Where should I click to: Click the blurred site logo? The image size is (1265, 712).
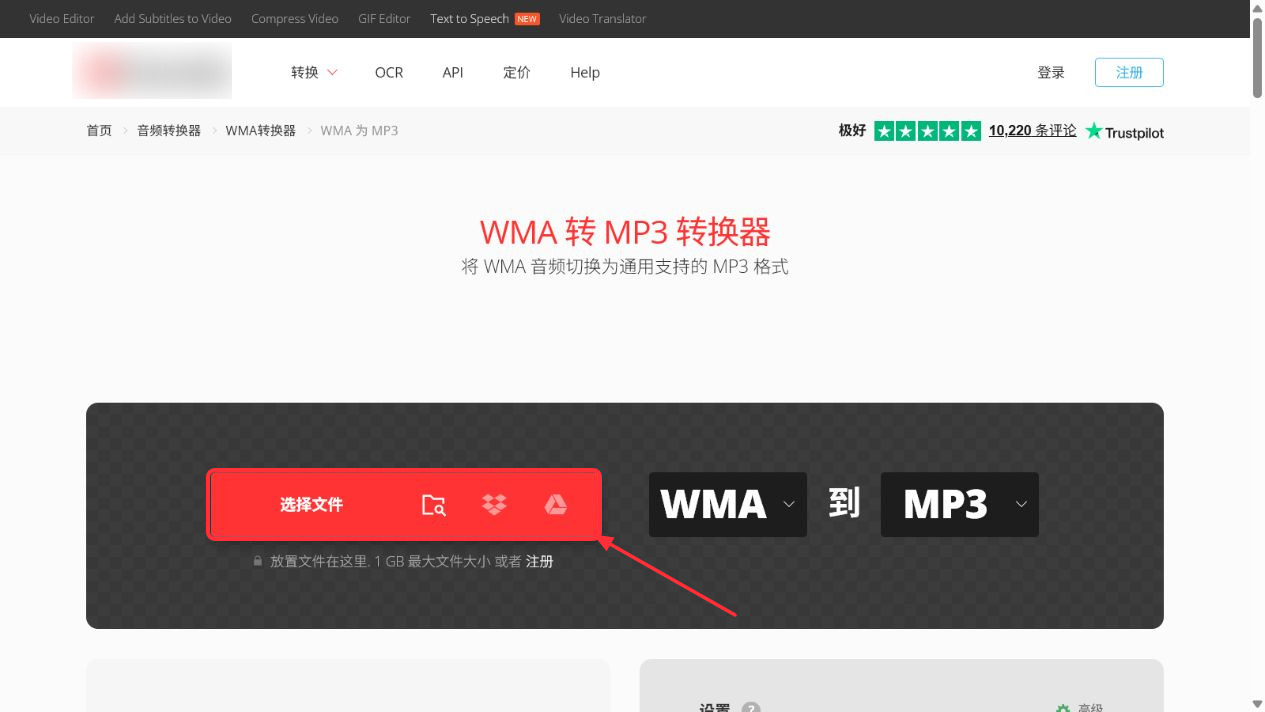coord(152,71)
